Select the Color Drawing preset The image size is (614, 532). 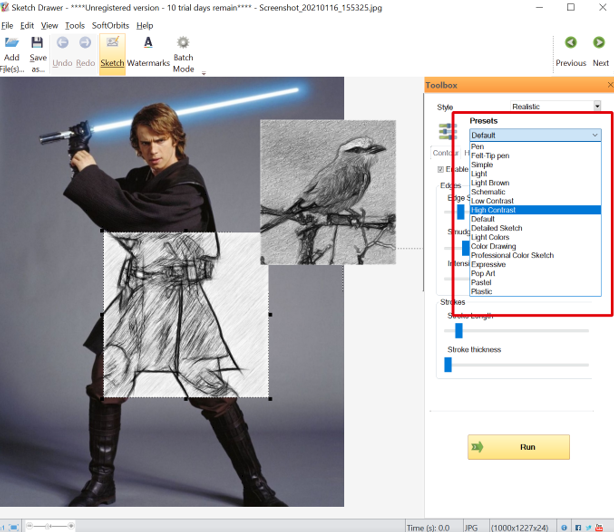(535, 246)
